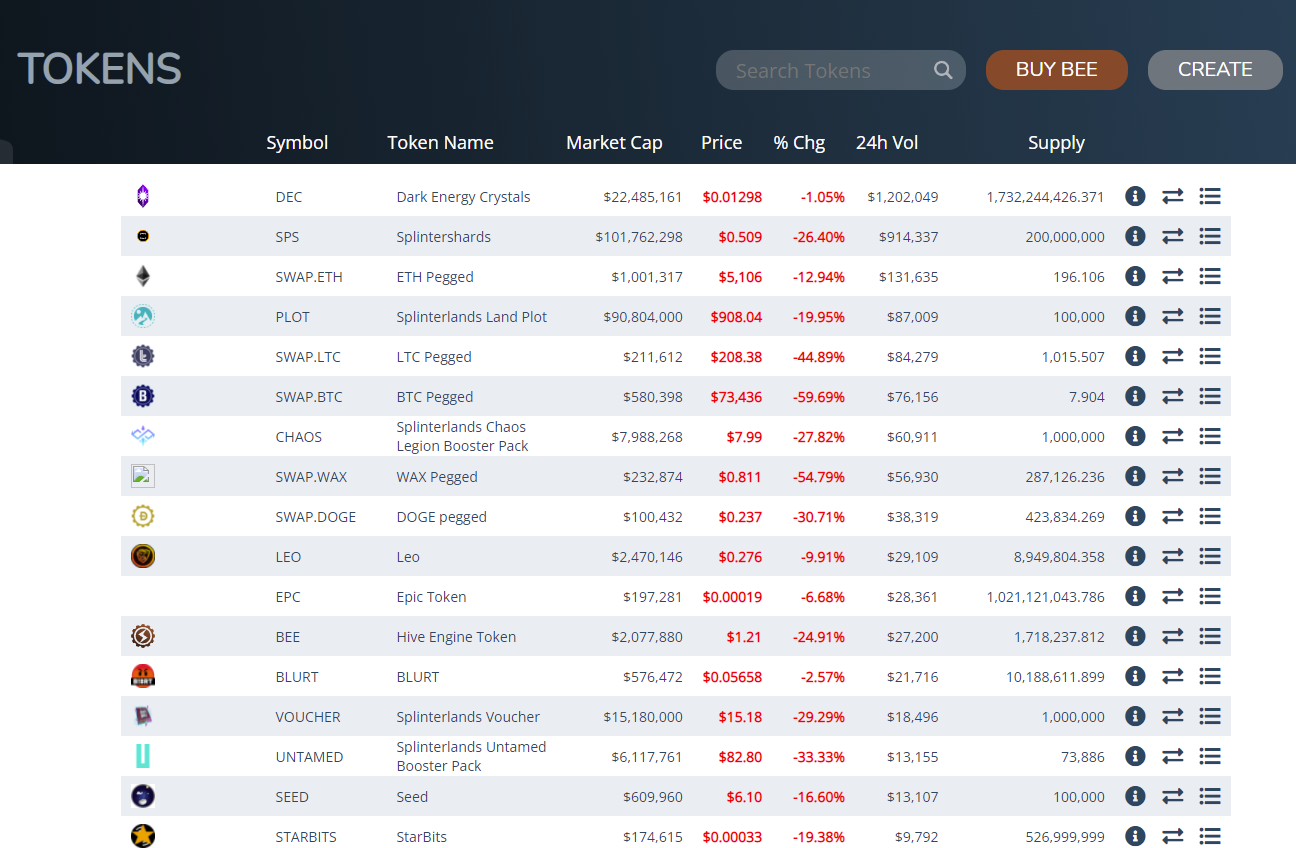Sort by Token Name column header
1296x848 pixels.
coord(440,143)
